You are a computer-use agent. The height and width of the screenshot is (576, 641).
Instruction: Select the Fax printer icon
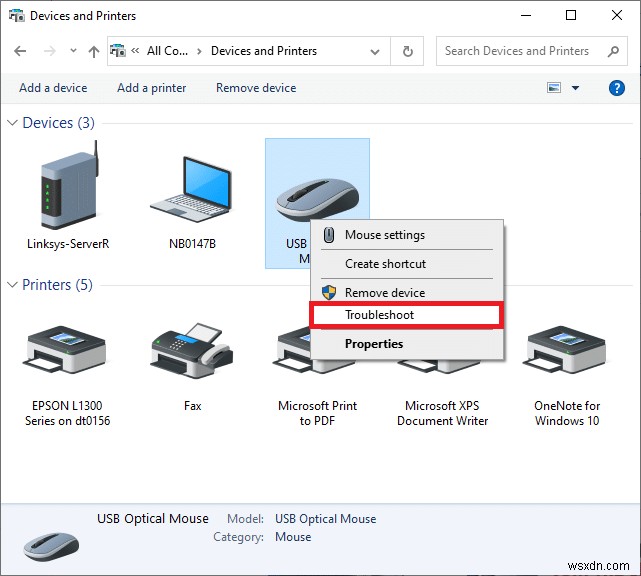pos(192,350)
